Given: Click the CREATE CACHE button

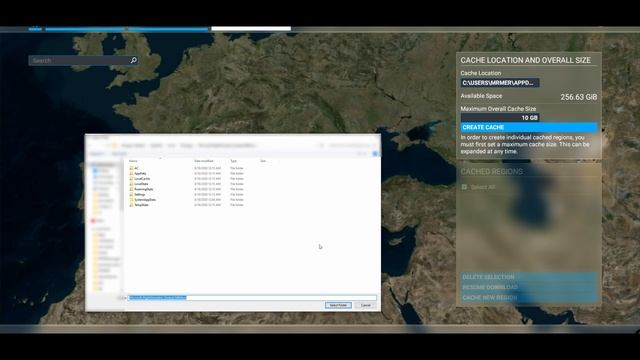Looking at the screenshot, I should (x=529, y=127).
